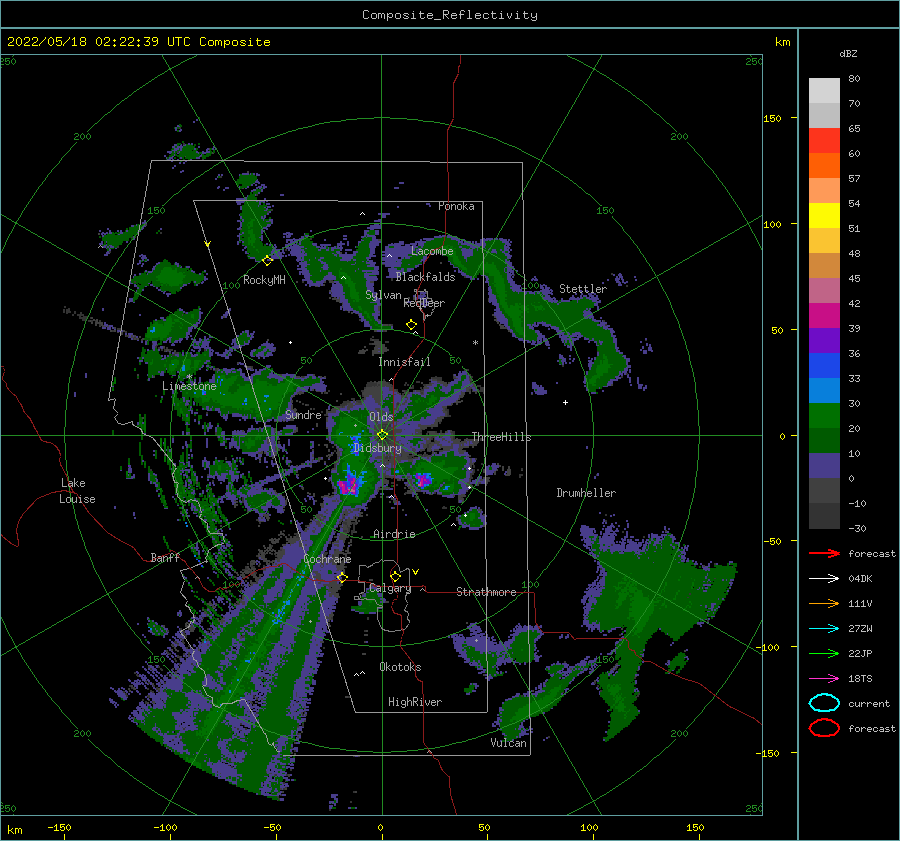Click the Ponoka label

tap(456, 206)
